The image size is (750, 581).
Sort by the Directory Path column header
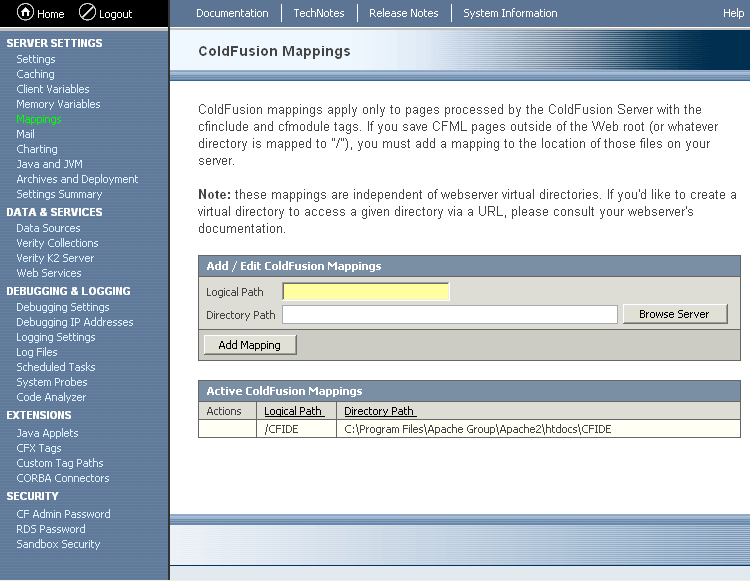click(379, 411)
